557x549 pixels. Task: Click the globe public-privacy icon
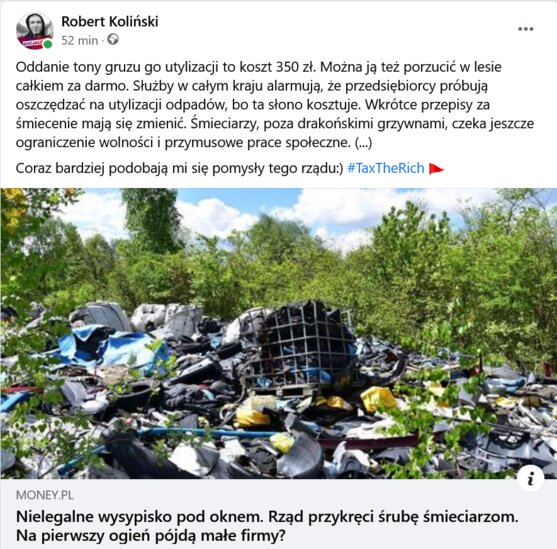(113, 39)
